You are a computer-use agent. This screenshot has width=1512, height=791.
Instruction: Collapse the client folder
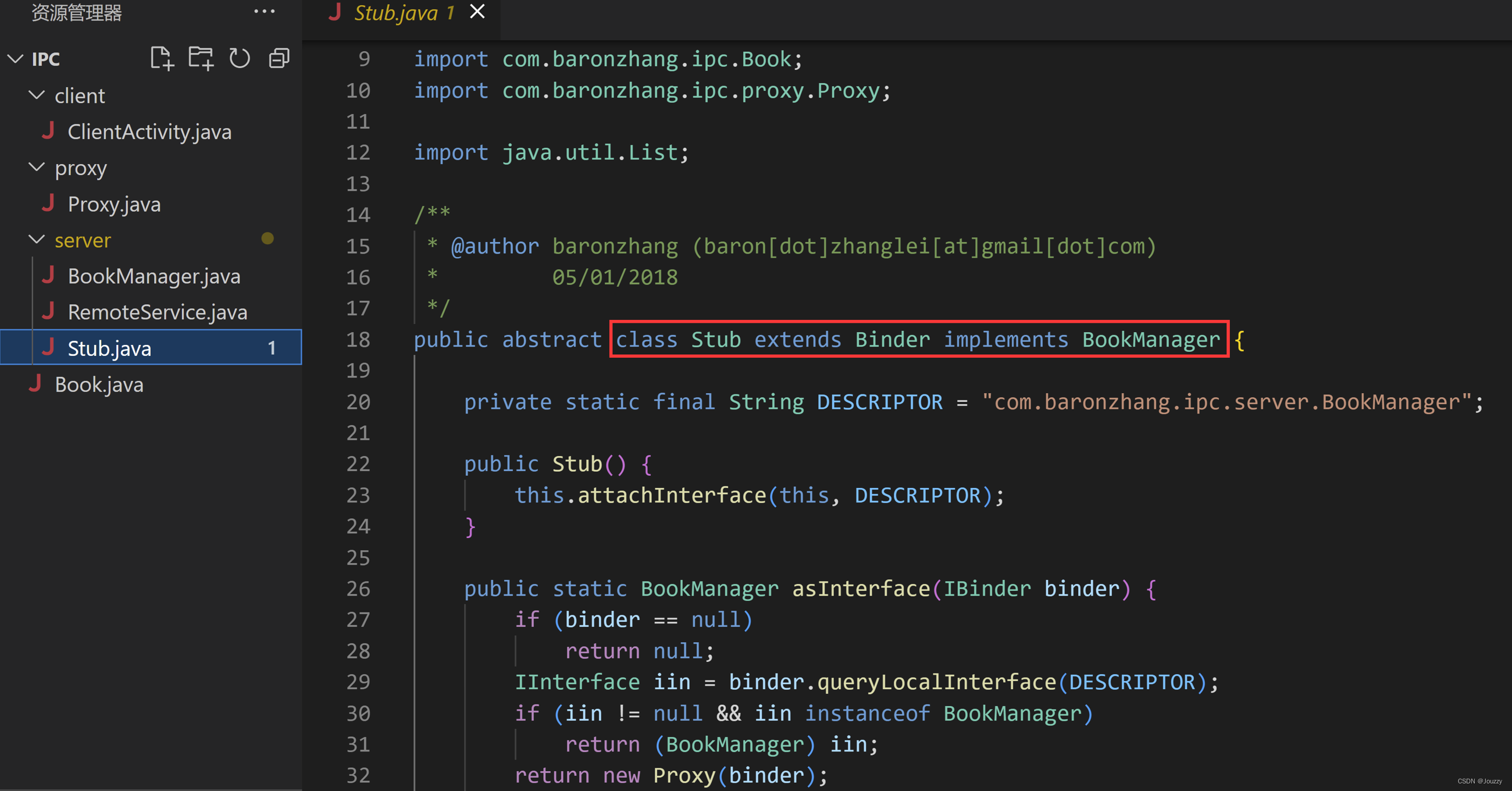tap(37, 95)
